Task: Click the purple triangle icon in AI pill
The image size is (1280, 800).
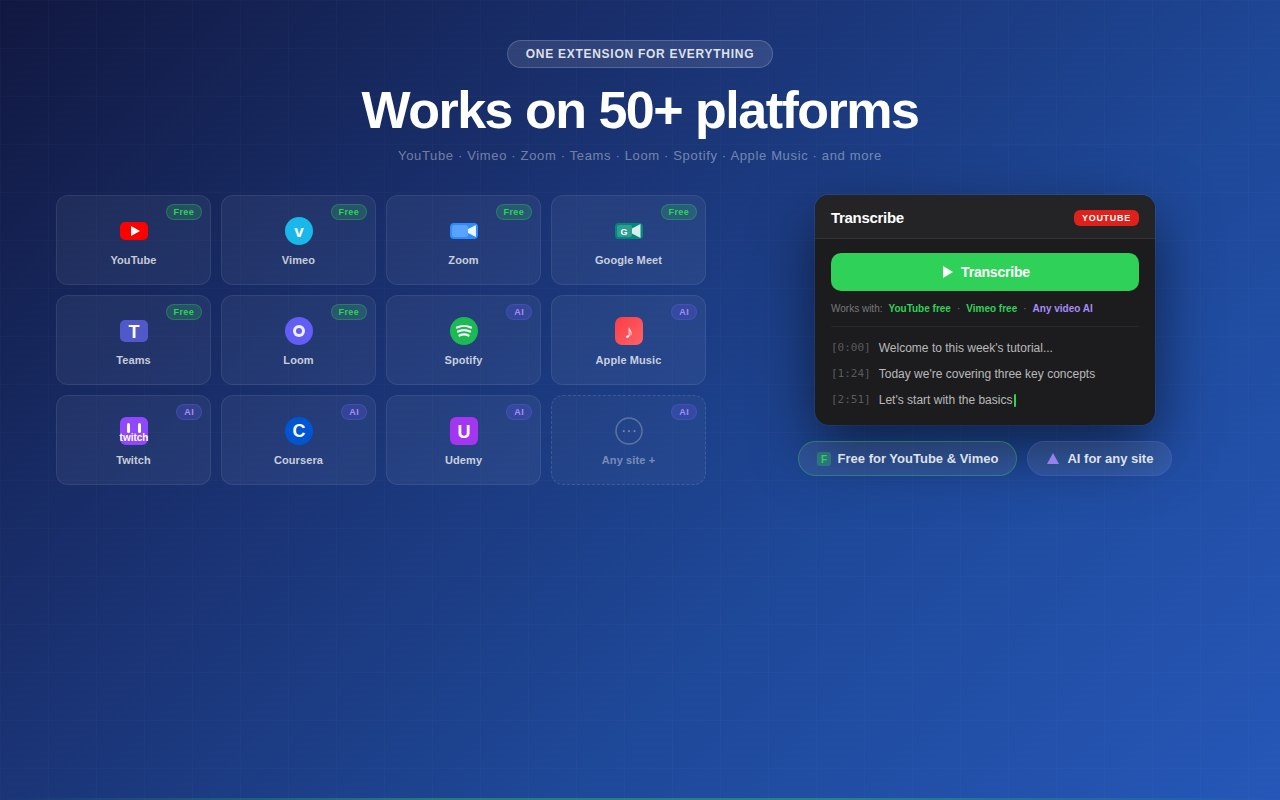Action: pyautogui.click(x=1053, y=459)
